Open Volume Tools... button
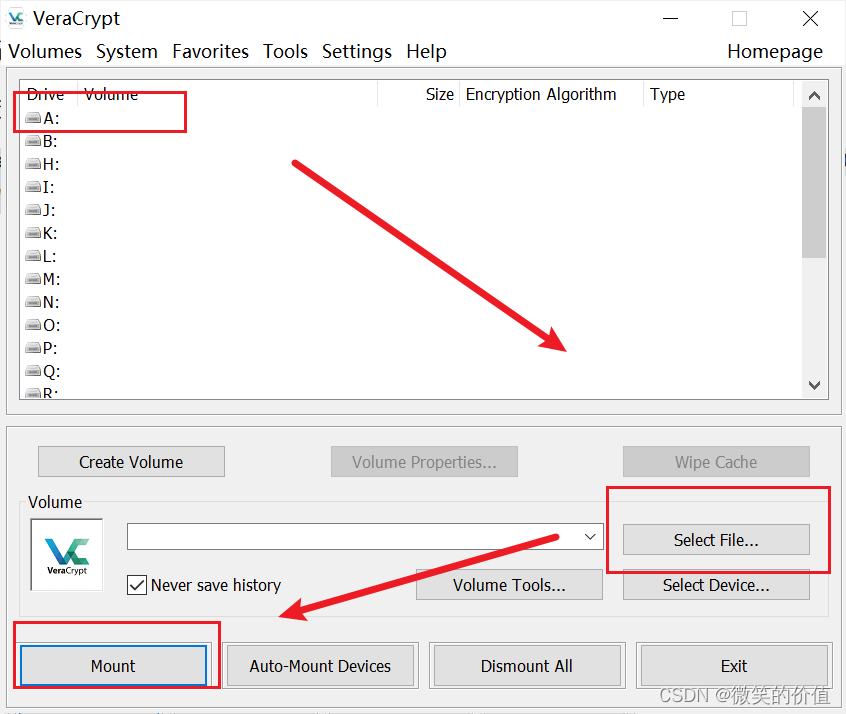The height and width of the screenshot is (714, 846). point(509,585)
